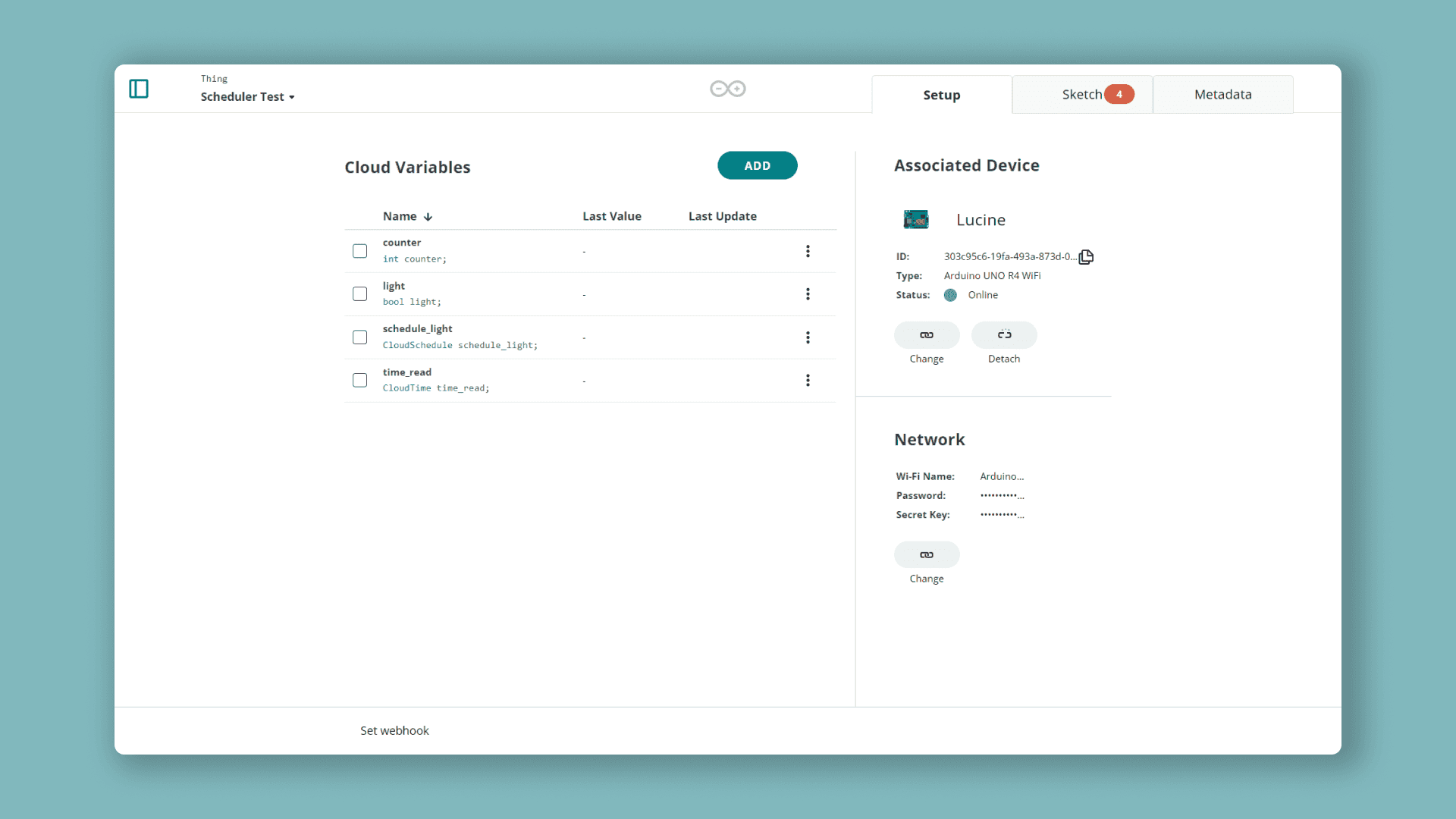This screenshot has height=819, width=1456.
Task: Open options menu for time_read variable
Action: (808, 380)
